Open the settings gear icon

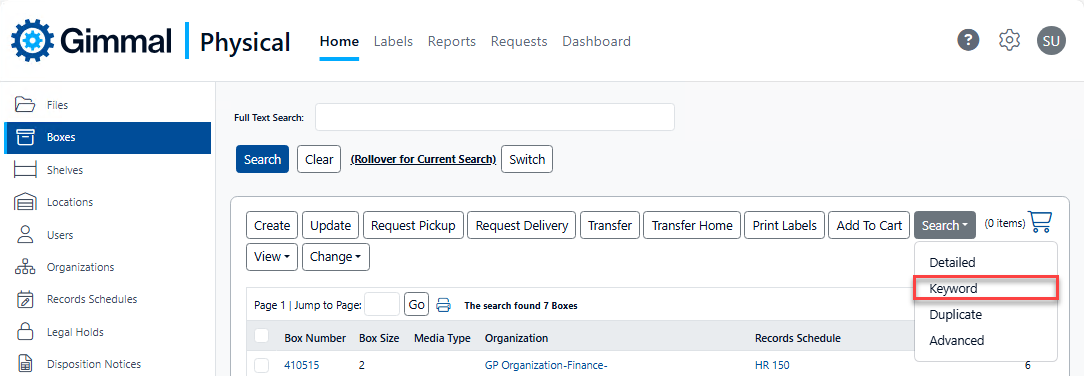1009,40
